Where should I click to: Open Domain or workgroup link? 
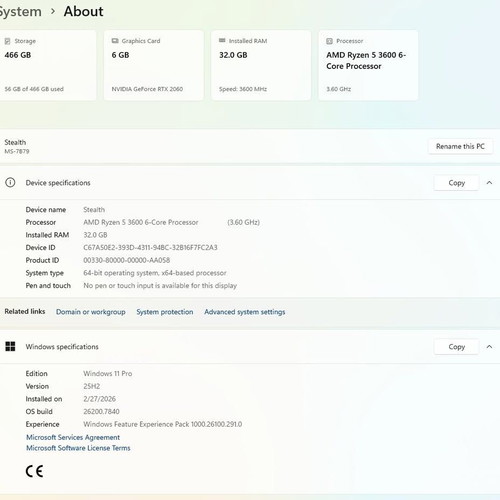click(91, 312)
